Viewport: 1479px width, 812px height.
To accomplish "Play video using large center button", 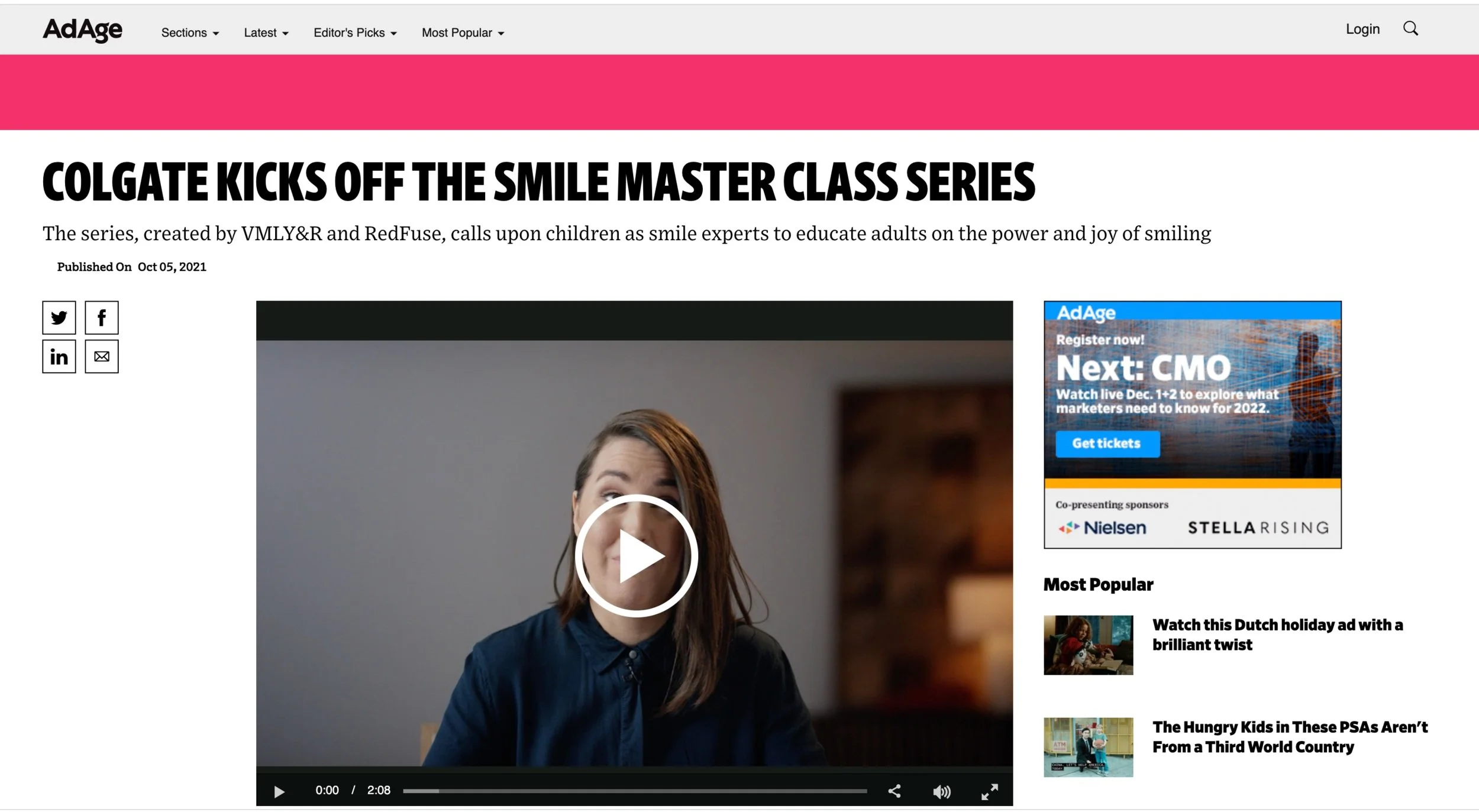I will pos(636,555).
